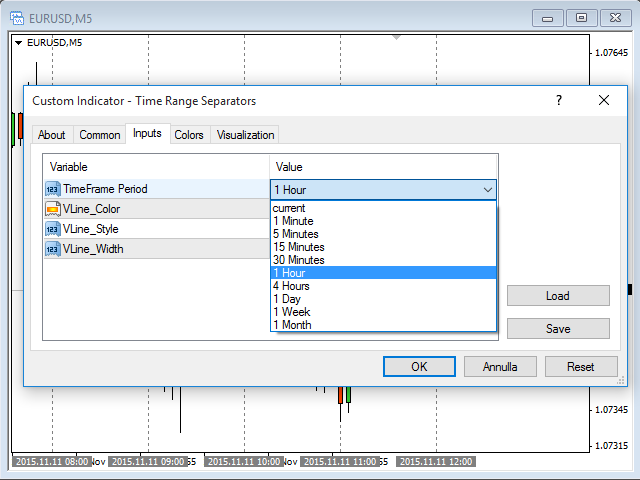This screenshot has width=640, height=480.
Task: Click the VLine_Width variable icon
Action: (52, 249)
